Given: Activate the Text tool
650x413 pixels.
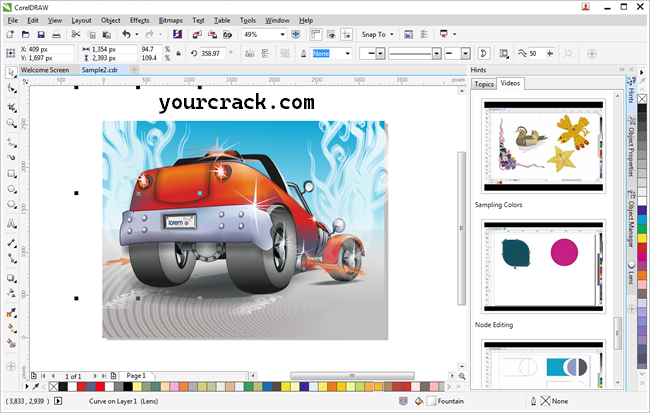Looking at the screenshot, I should 11,224.
